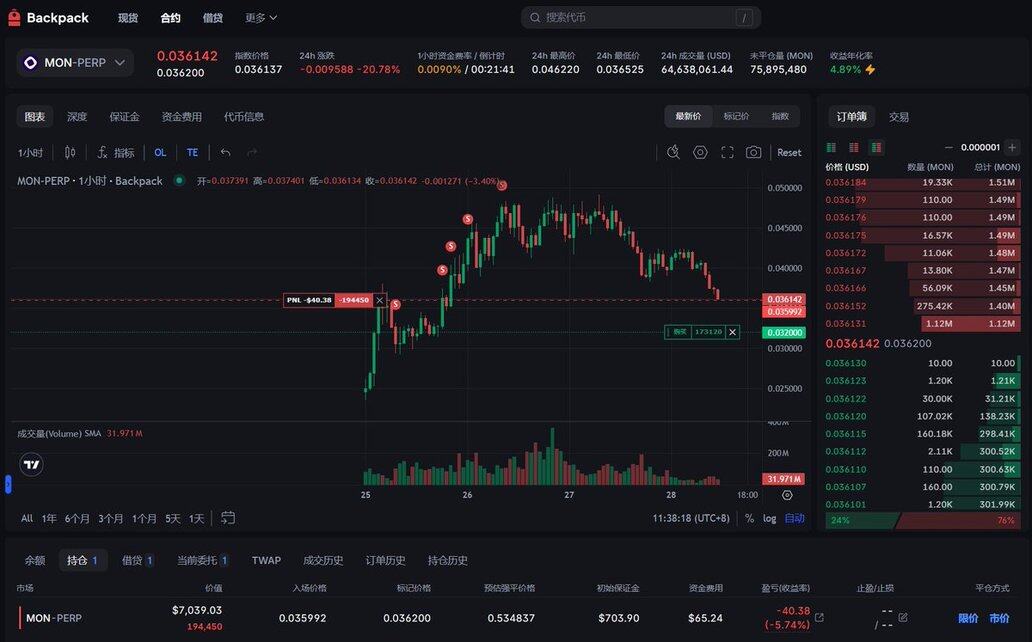The image size is (1032, 642).
Task: Open the candlestick chart style selector
Action: coord(70,152)
